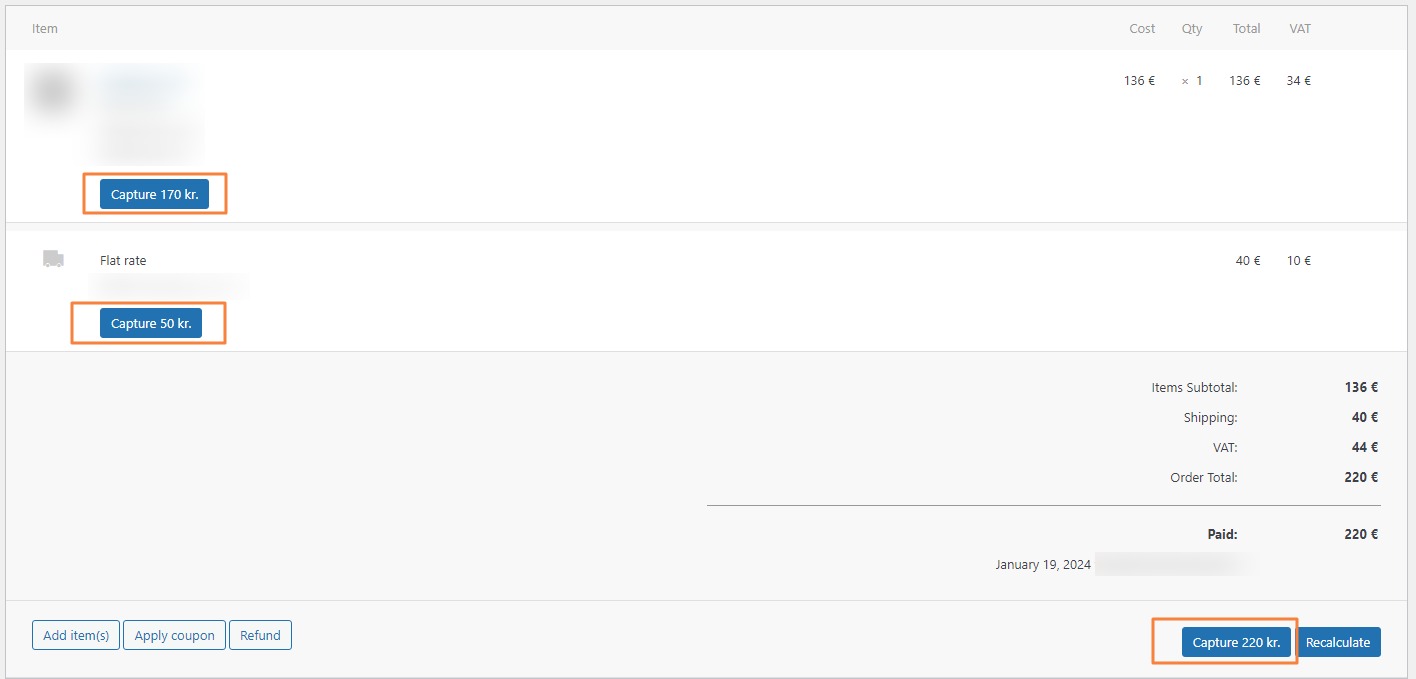This screenshot has width=1416, height=679.
Task: Recalculate the order totals
Action: [x=1338, y=642]
